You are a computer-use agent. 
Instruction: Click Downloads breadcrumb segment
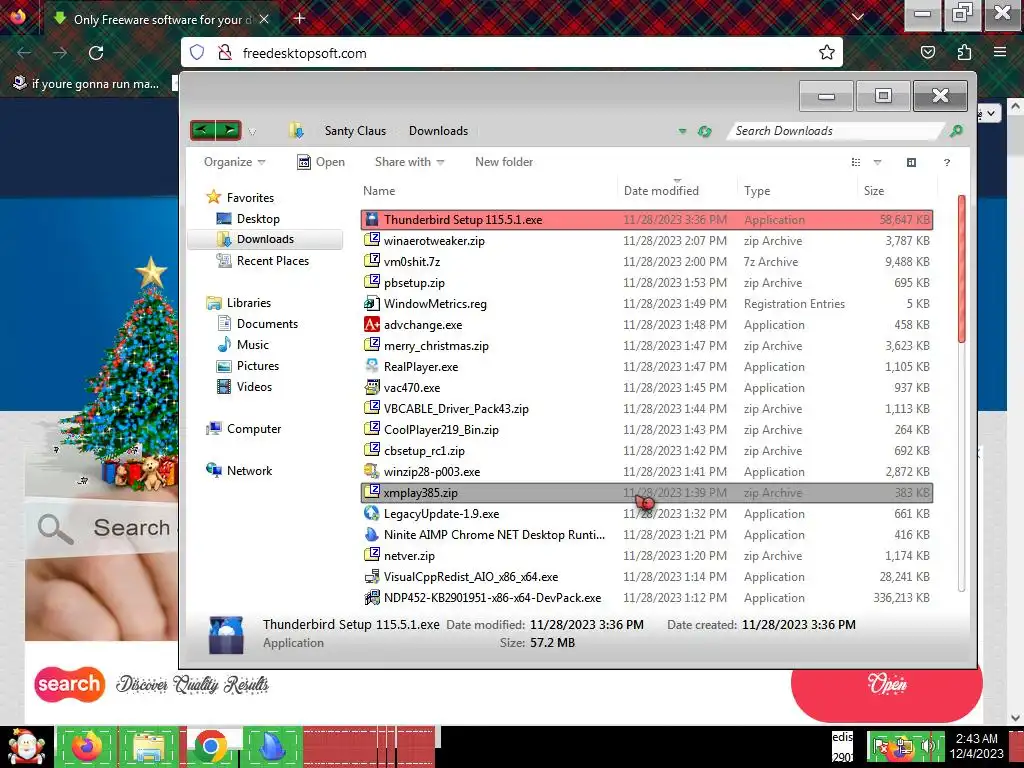tap(438, 131)
